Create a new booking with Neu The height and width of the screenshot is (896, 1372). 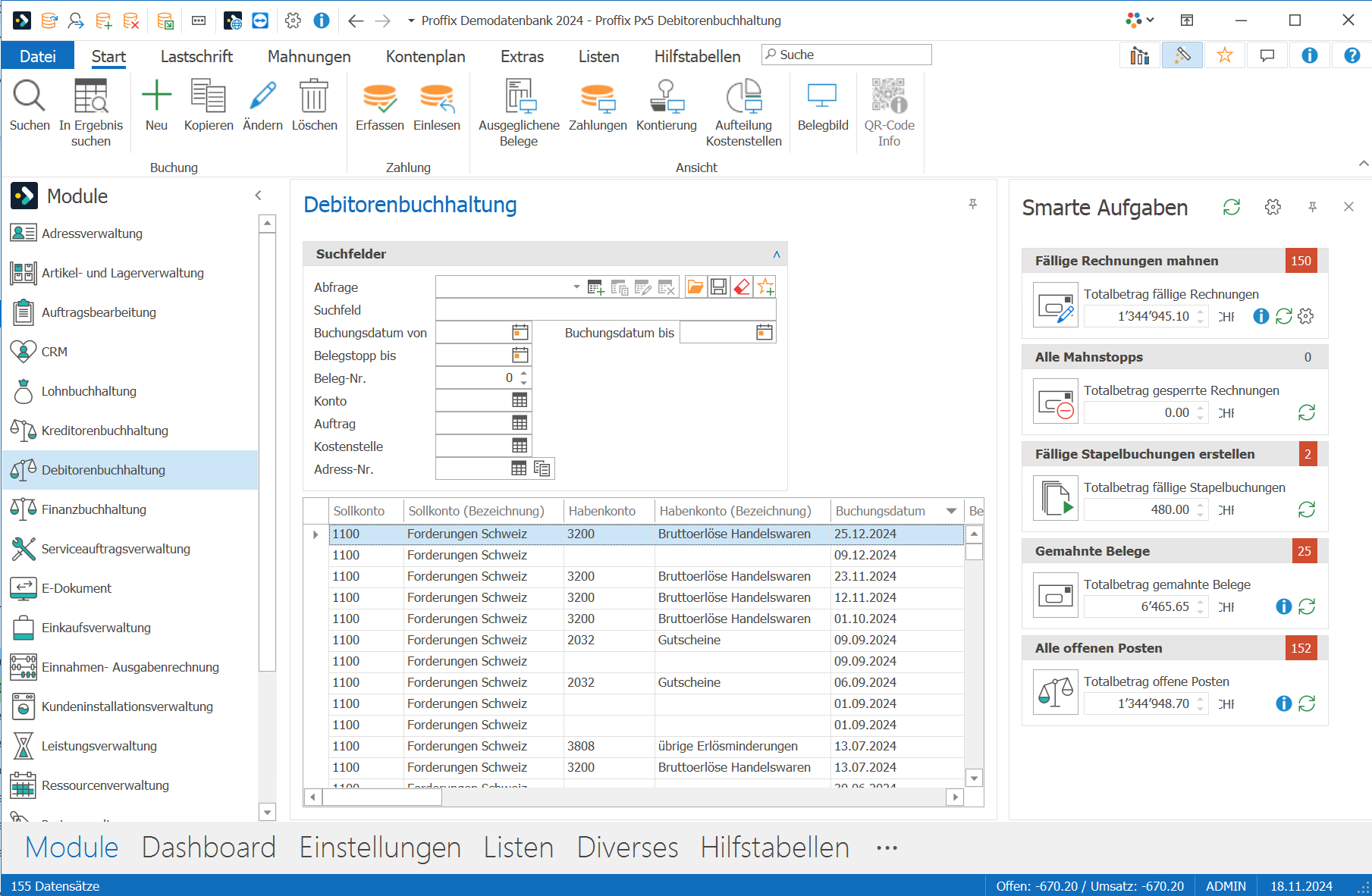coord(156,96)
